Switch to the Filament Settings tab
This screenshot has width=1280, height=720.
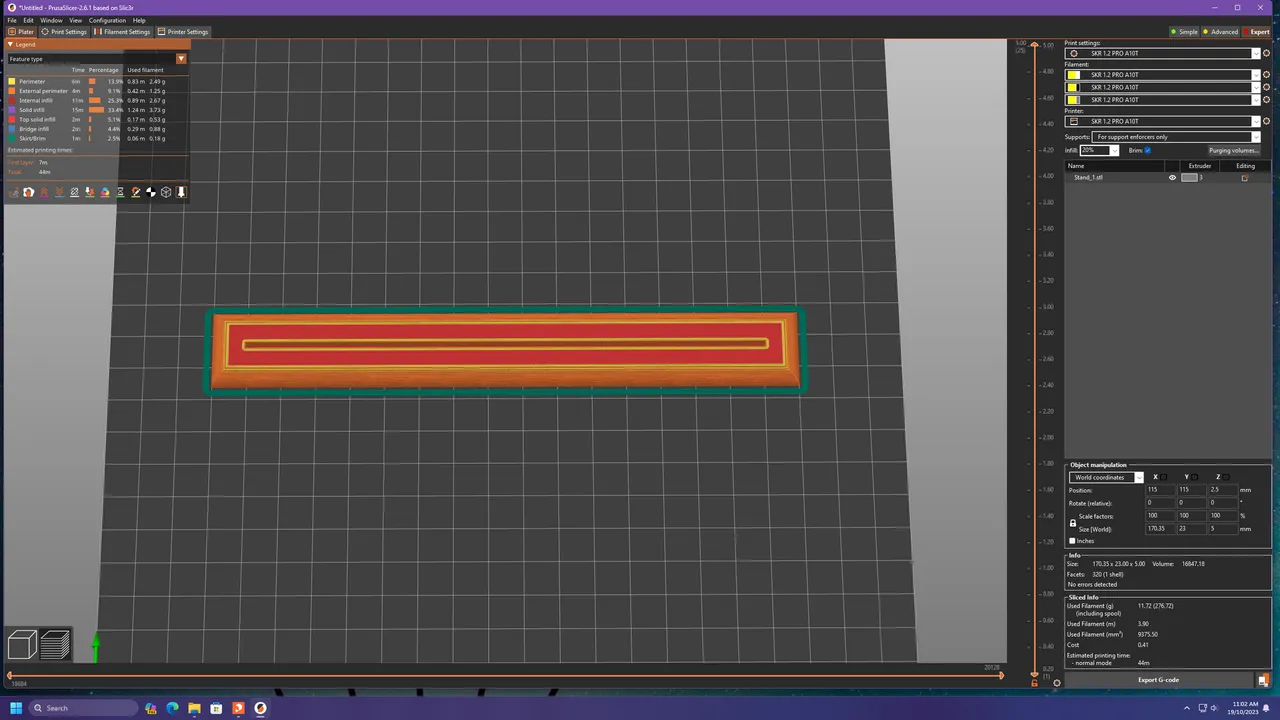coord(122,32)
